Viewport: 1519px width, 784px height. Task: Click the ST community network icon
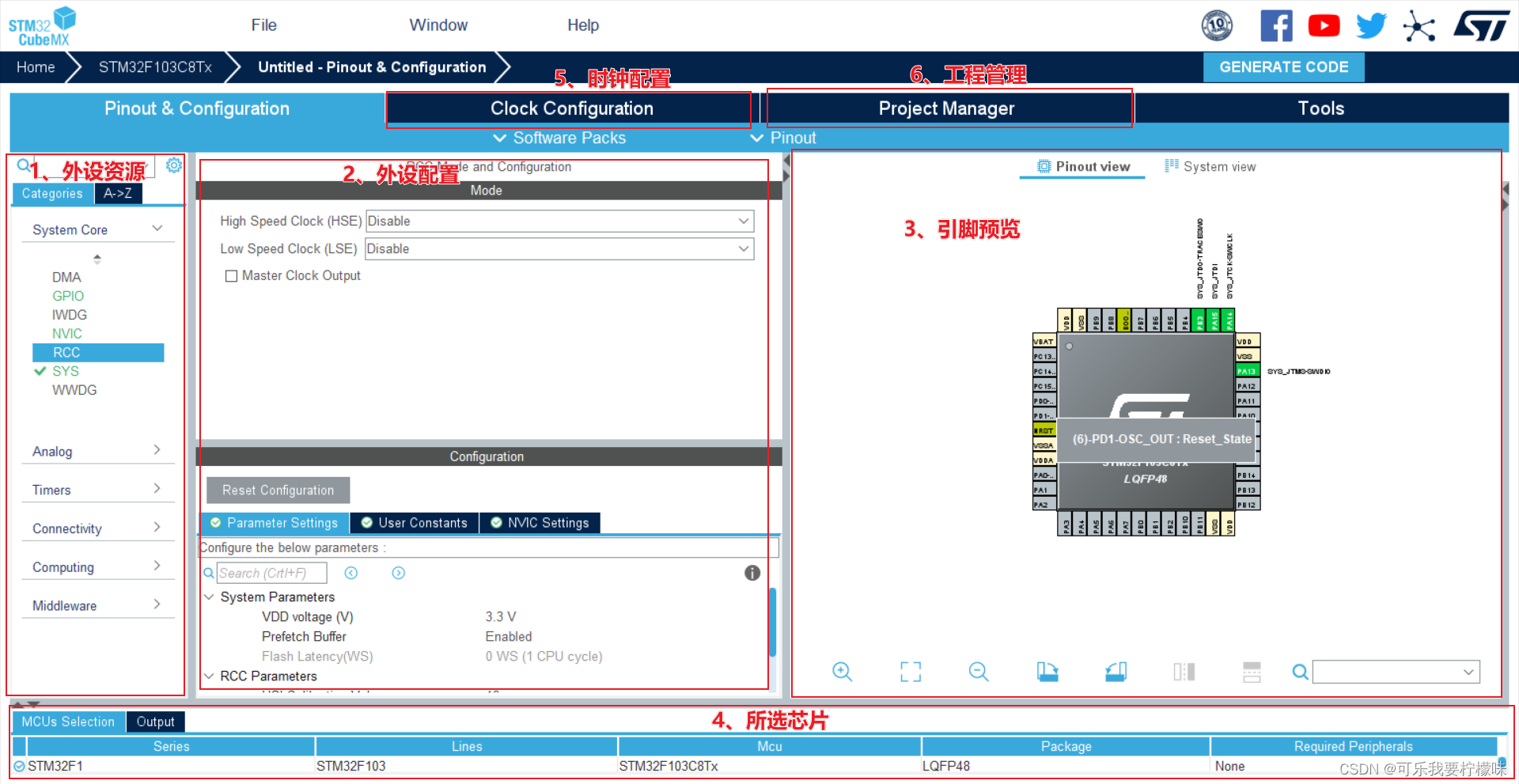tap(1419, 26)
